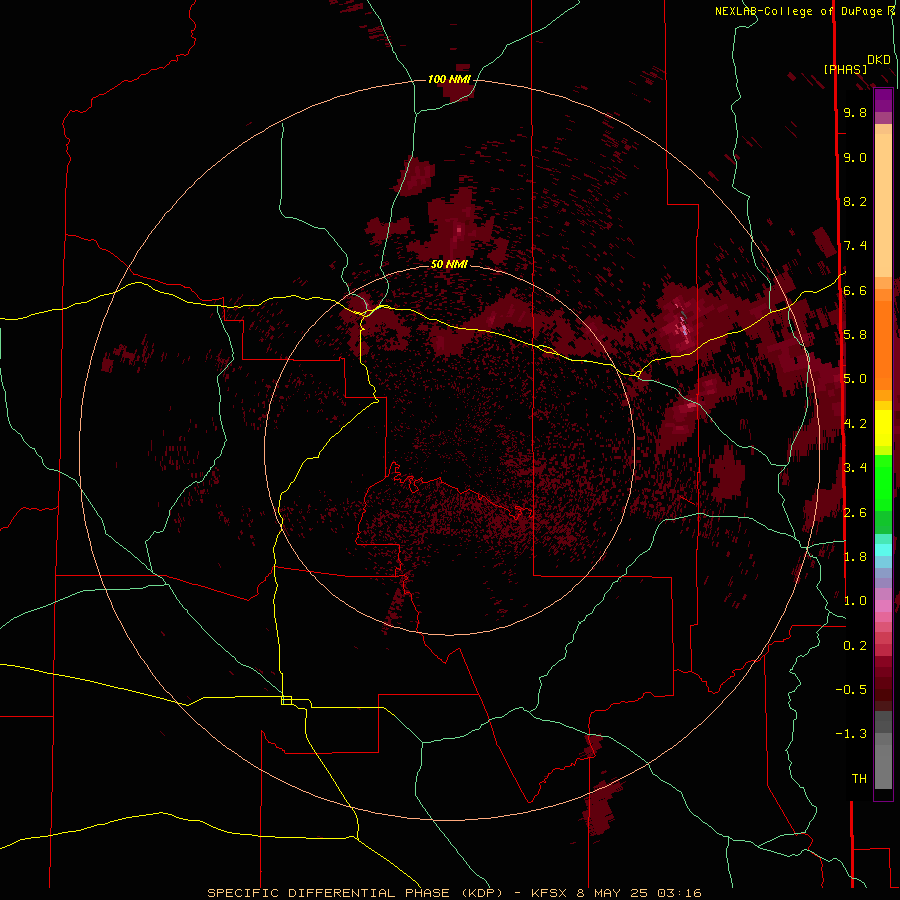Click the 5.0 scale value
The image size is (900, 900).
[x=855, y=379]
